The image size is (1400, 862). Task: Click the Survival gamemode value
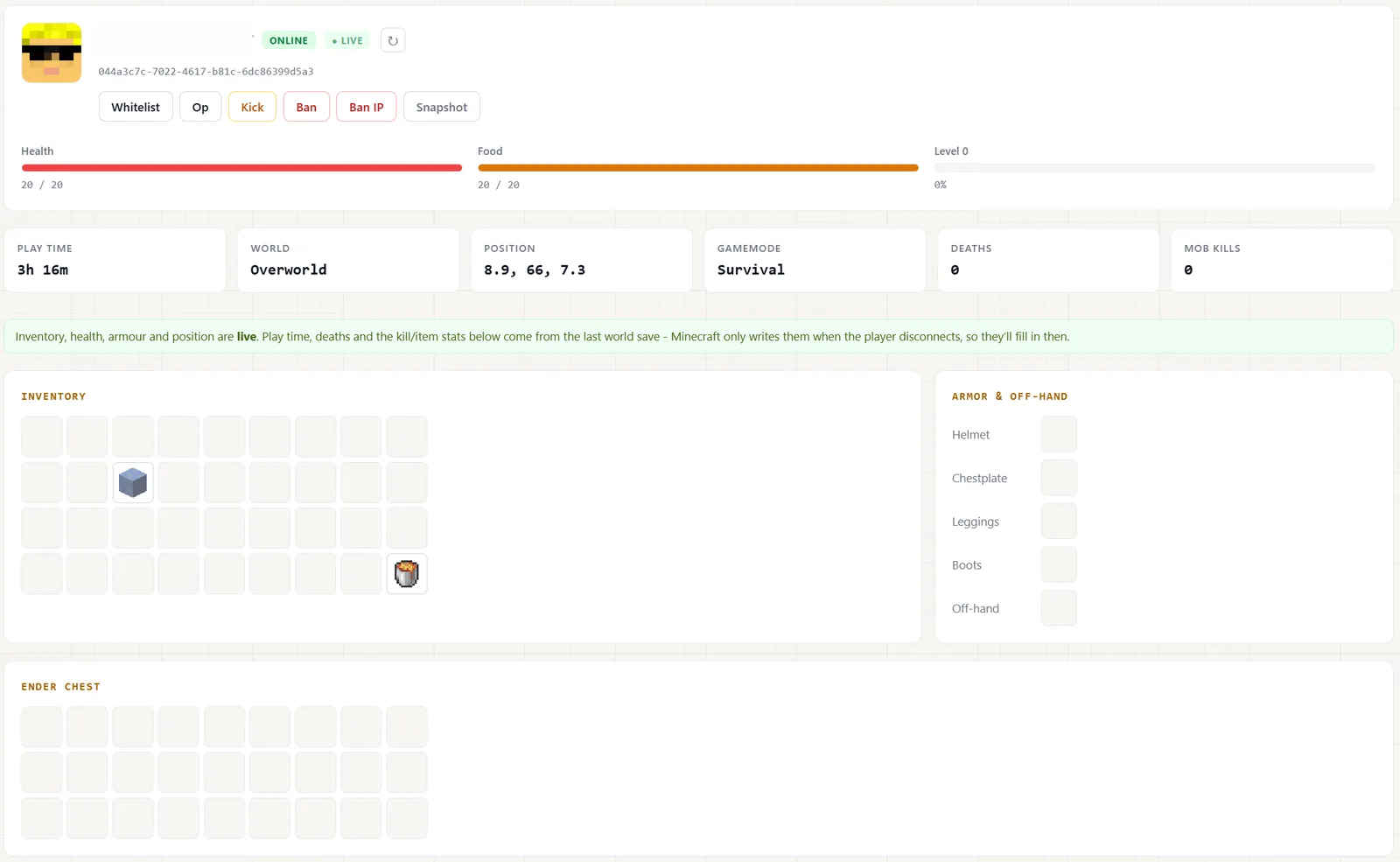[x=751, y=270]
